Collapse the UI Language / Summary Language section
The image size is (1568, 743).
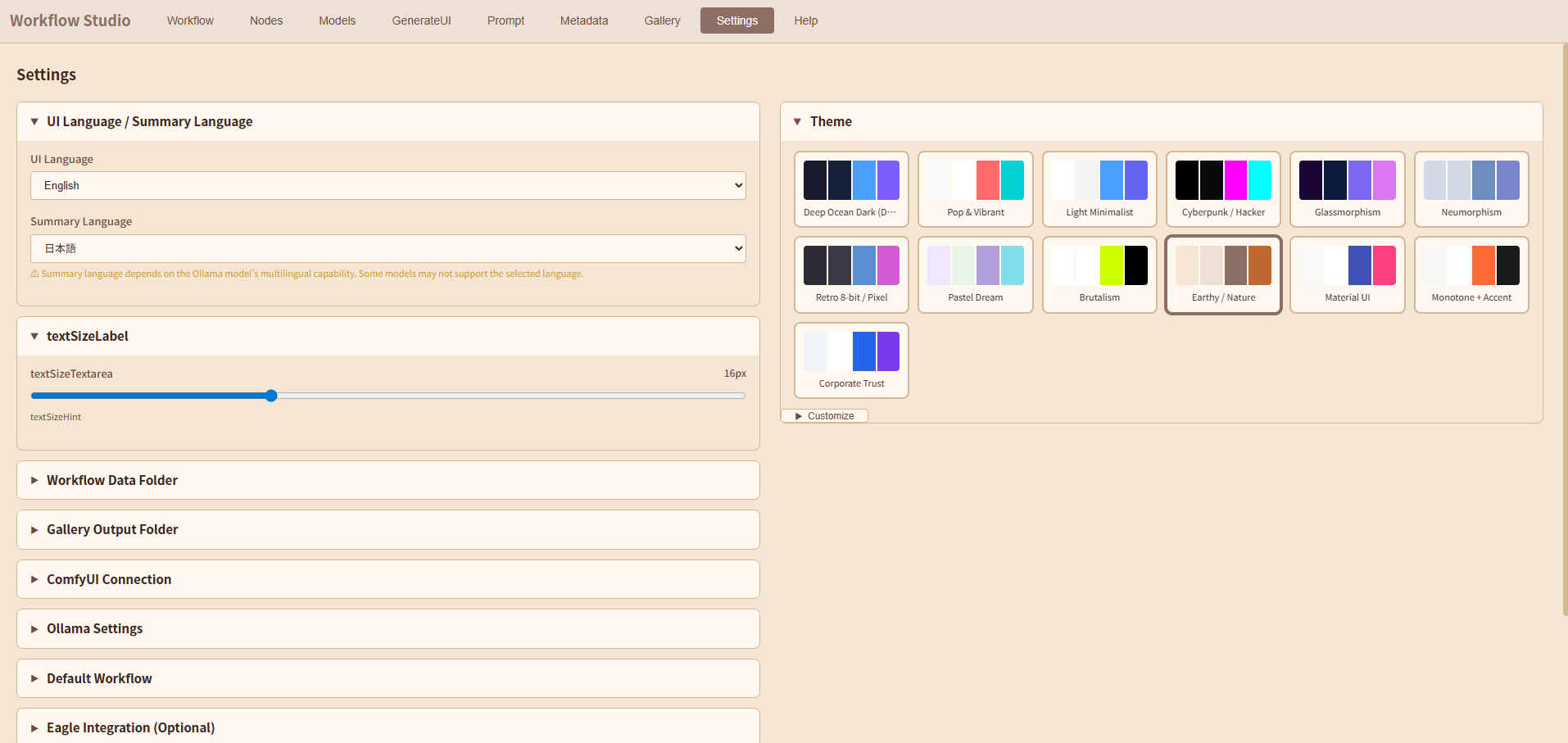click(388, 121)
